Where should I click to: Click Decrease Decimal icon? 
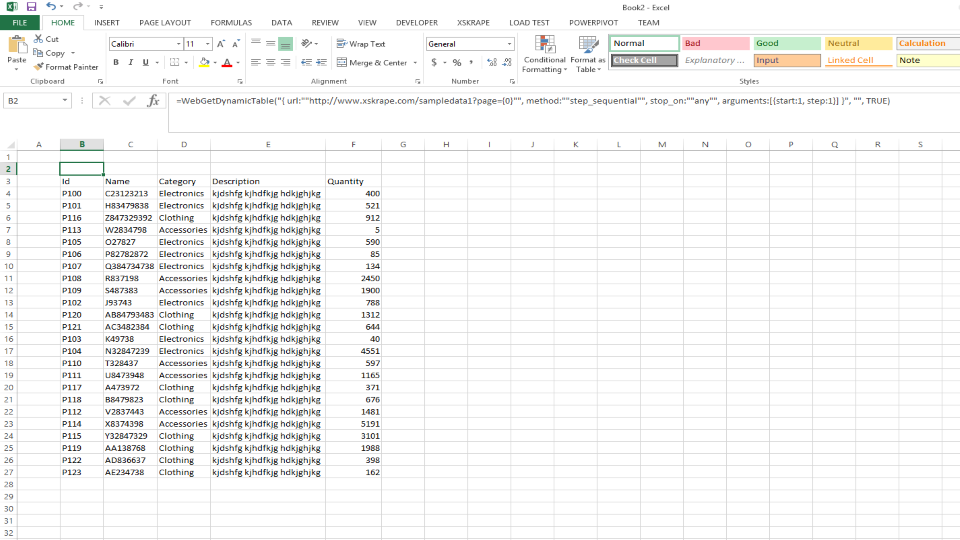(x=507, y=62)
